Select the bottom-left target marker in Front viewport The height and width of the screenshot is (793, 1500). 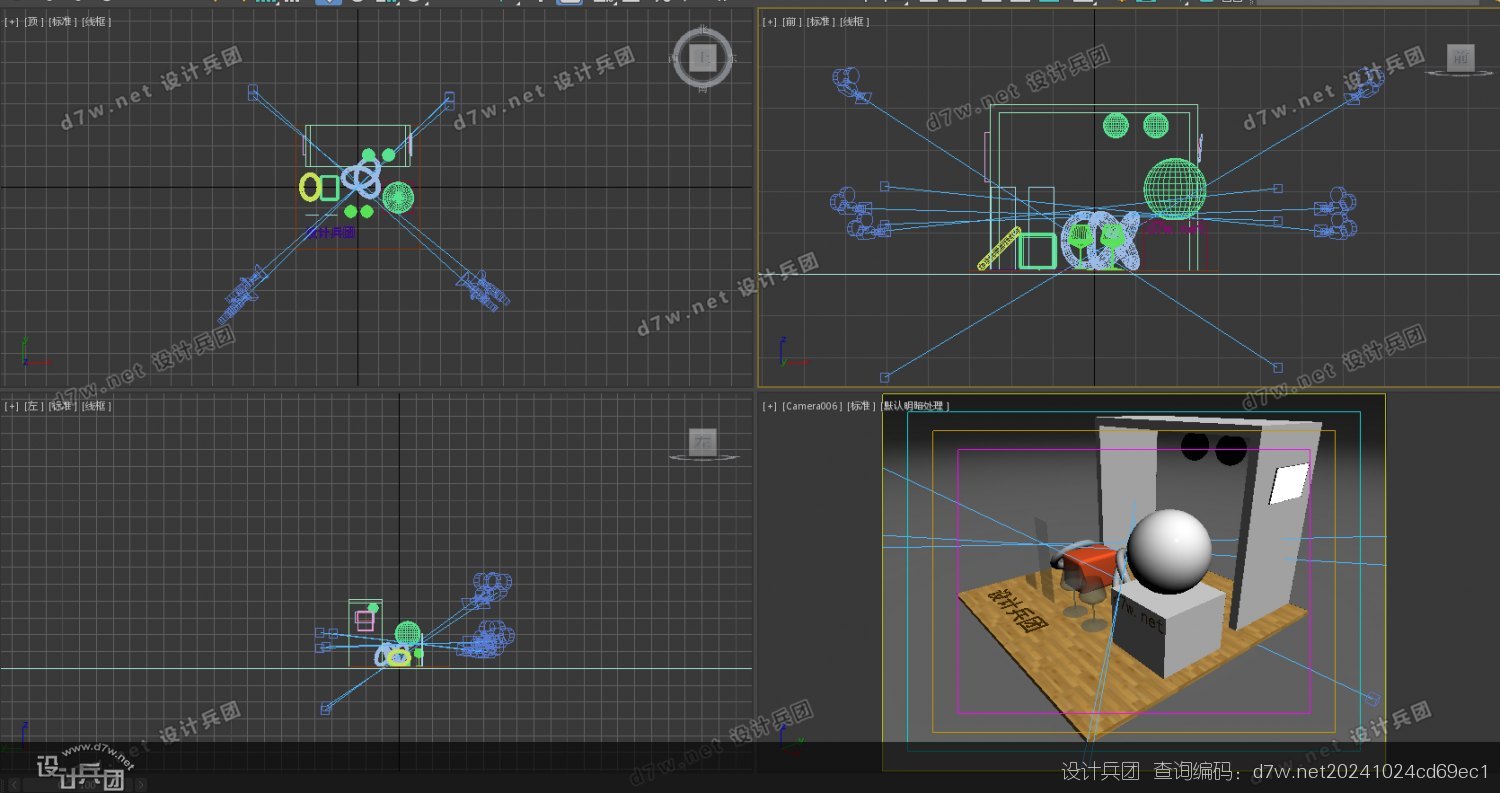885,377
